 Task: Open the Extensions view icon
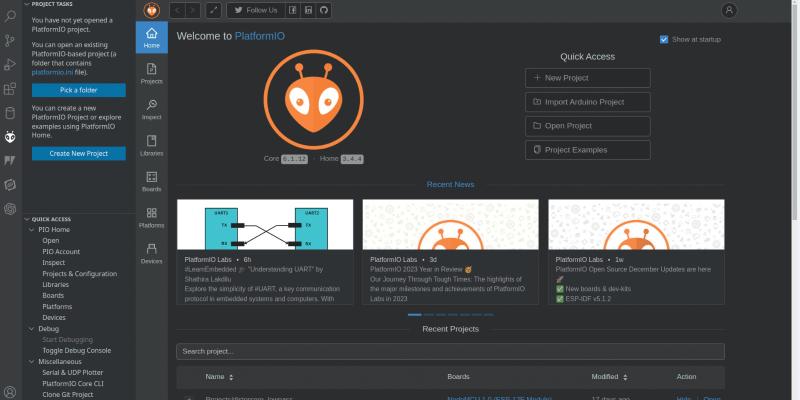point(10,89)
